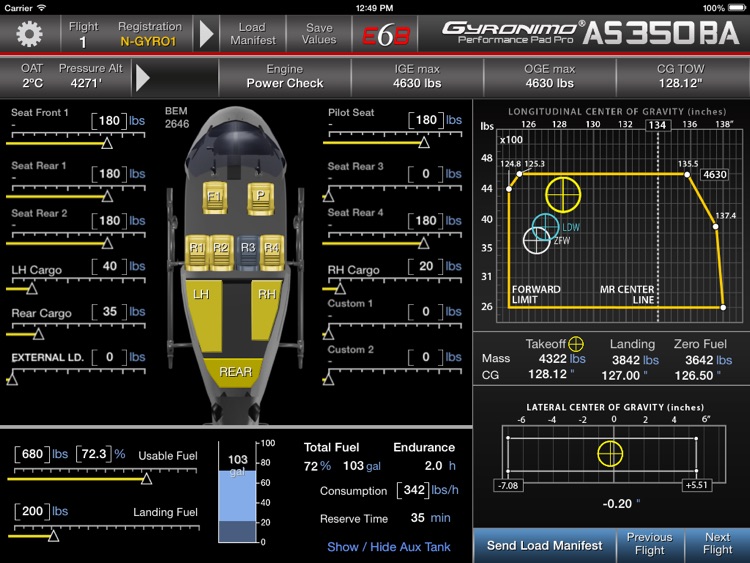Edit the Seat Rear 4 weight field
The height and width of the screenshot is (563, 750).
point(426,221)
